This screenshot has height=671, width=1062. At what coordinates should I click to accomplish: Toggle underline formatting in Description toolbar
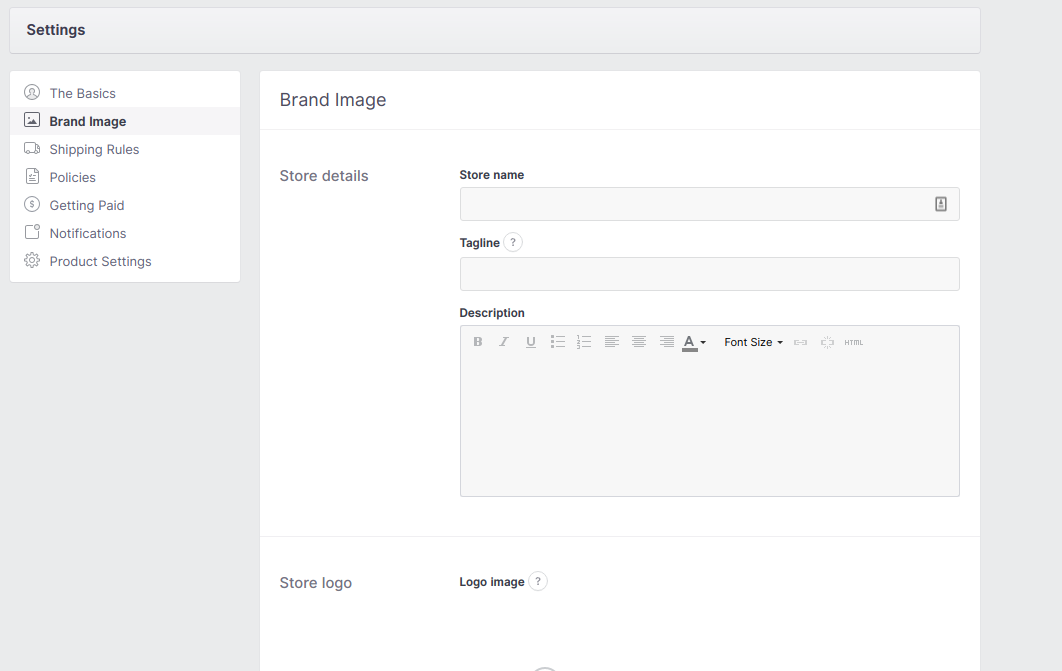pyautogui.click(x=531, y=342)
